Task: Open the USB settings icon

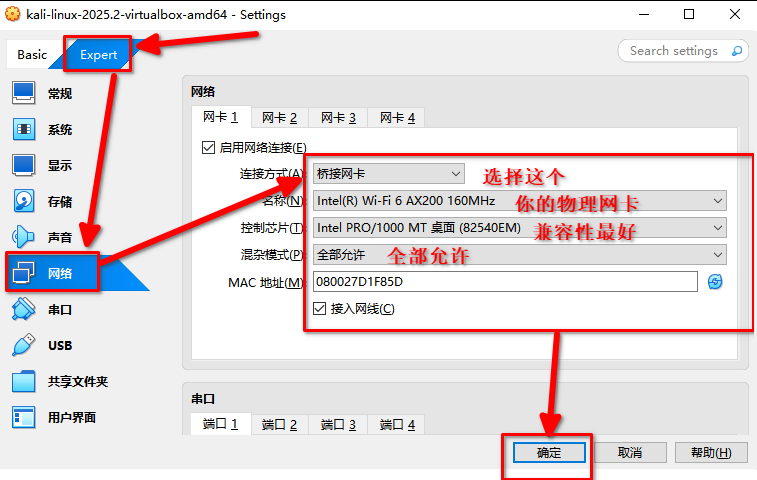Action: (x=24, y=346)
